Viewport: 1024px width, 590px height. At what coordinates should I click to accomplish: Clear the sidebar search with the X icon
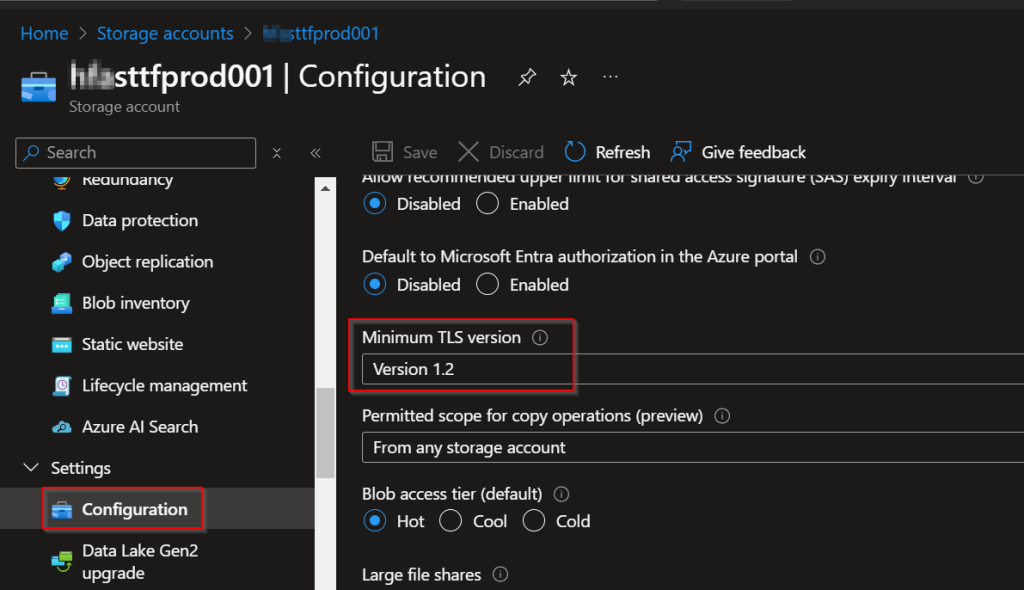click(277, 153)
